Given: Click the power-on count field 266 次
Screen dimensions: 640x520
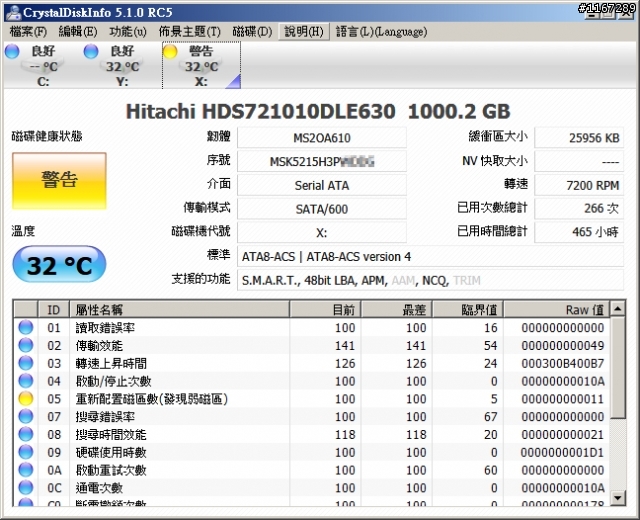Looking at the screenshot, I should (579, 208).
